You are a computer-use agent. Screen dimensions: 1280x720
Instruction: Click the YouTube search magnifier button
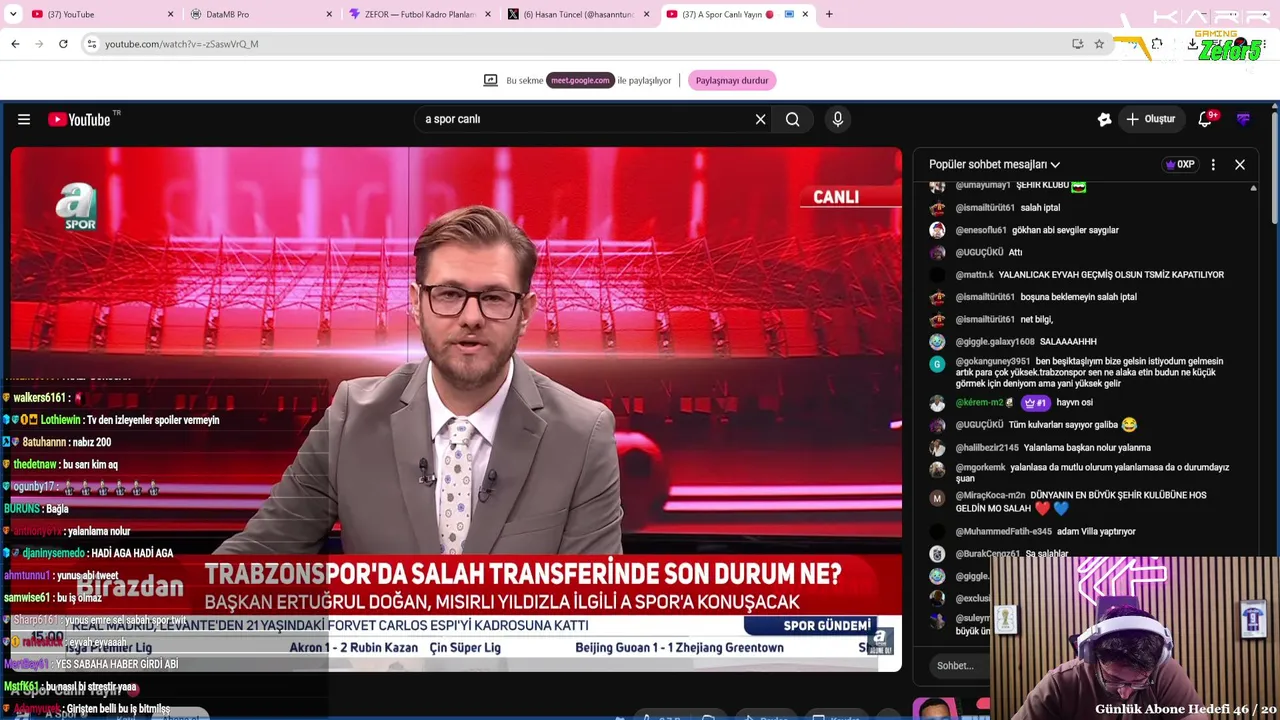tap(792, 119)
